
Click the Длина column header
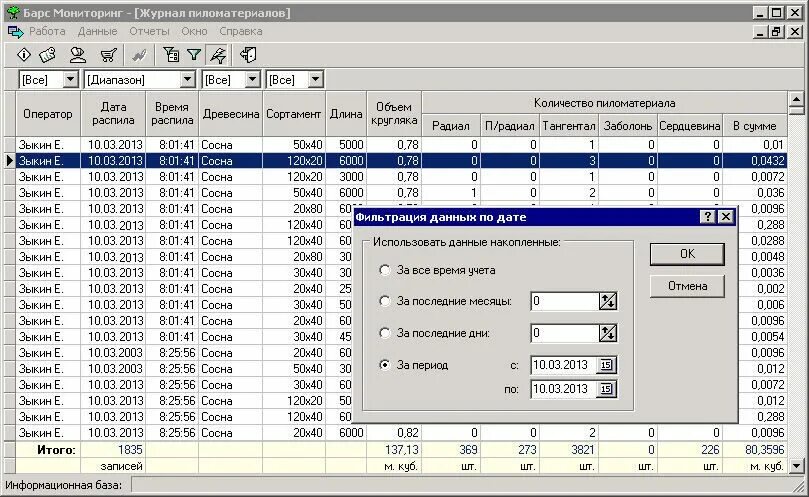346,114
